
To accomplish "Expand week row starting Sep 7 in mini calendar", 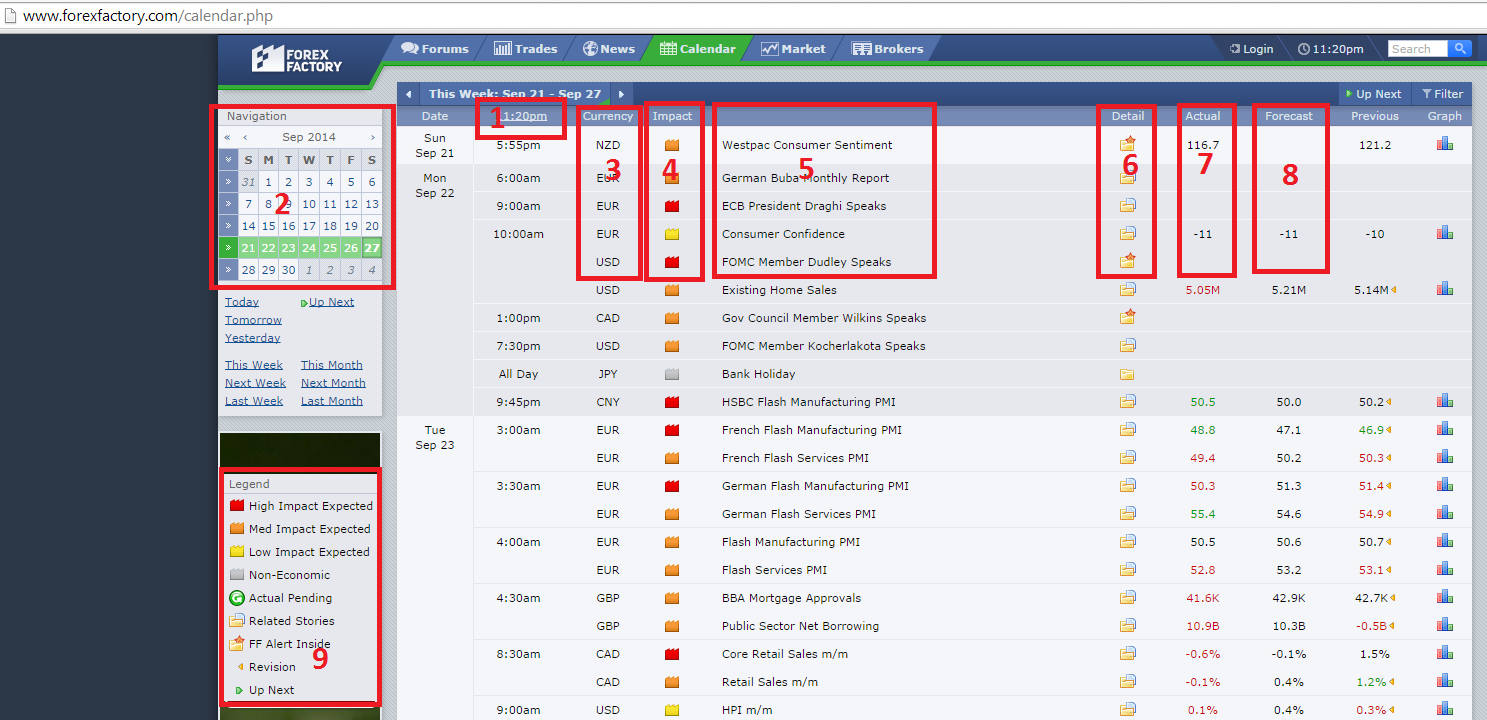I will point(228,204).
